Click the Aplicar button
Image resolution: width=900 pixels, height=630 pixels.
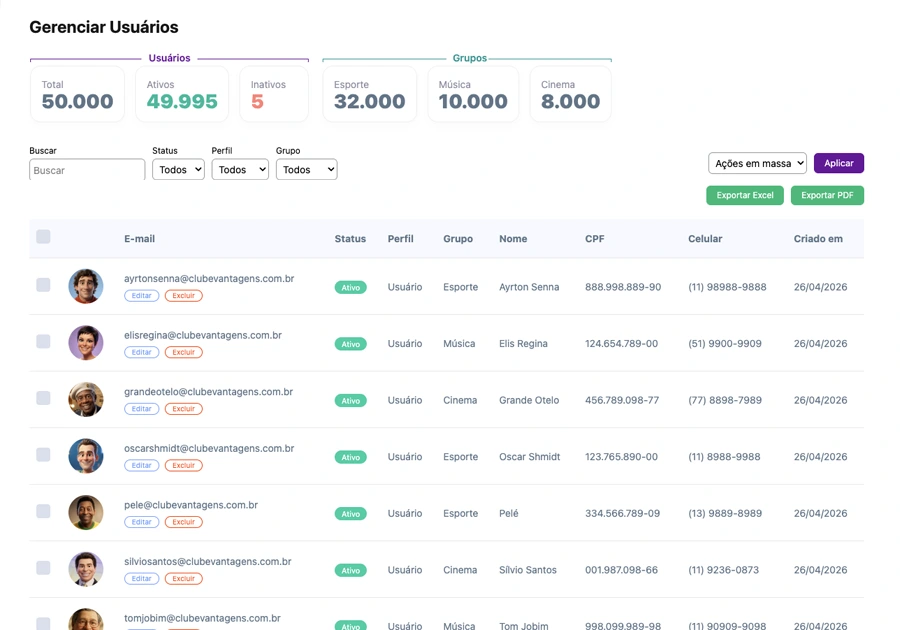pyautogui.click(x=839, y=163)
